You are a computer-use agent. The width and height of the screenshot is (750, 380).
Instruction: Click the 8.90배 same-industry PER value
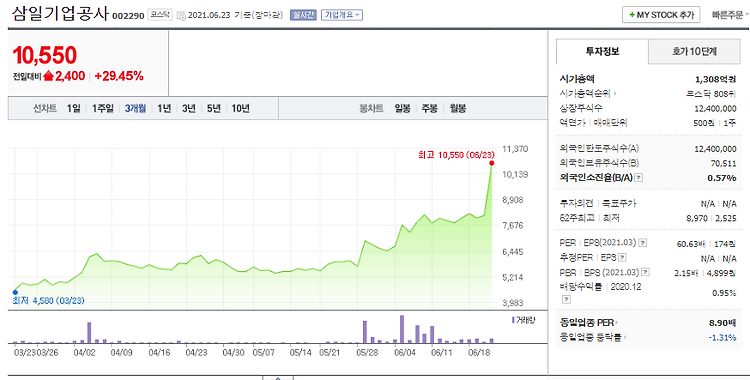(x=722, y=323)
